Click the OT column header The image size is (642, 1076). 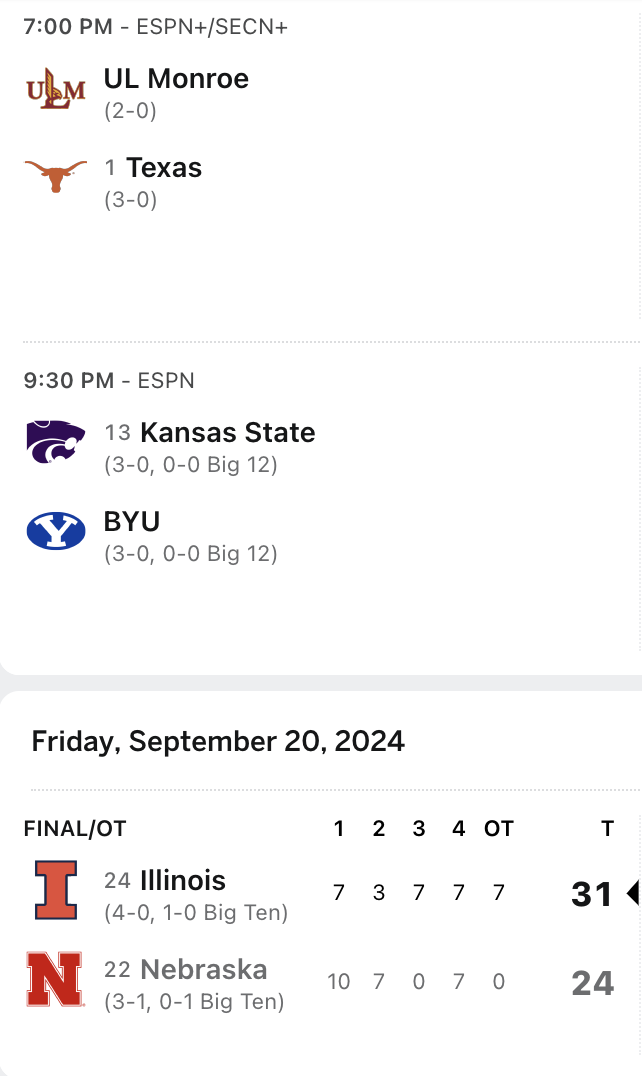click(x=498, y=829)
